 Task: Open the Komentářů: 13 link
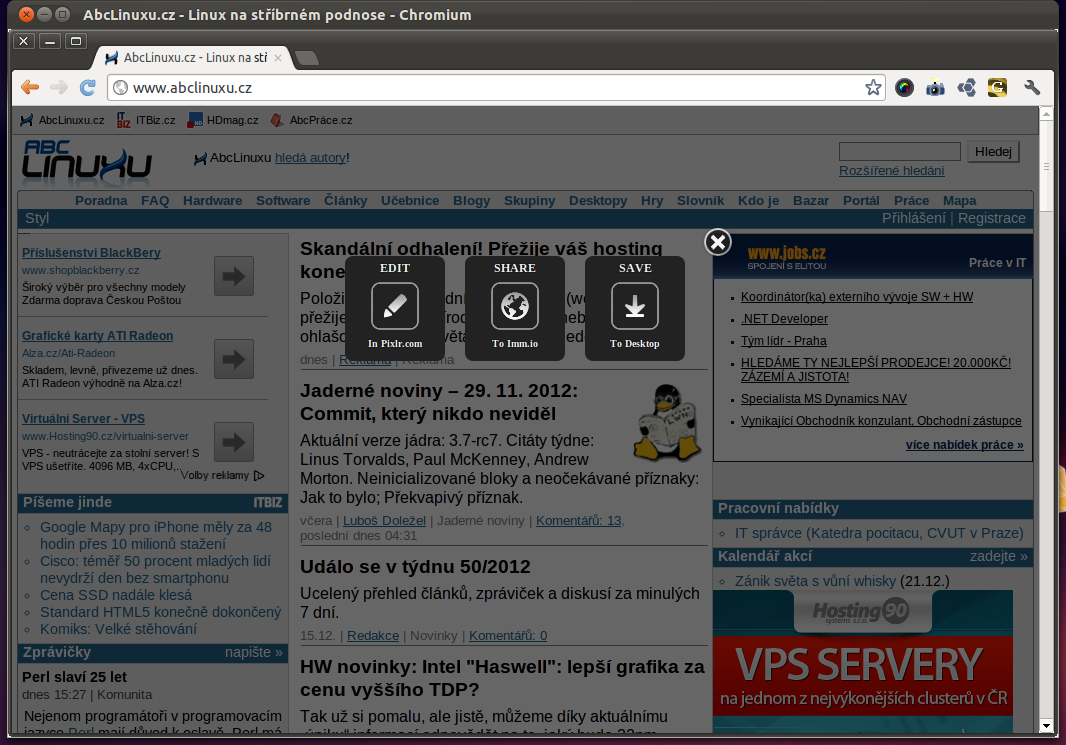tap(579, 521)
